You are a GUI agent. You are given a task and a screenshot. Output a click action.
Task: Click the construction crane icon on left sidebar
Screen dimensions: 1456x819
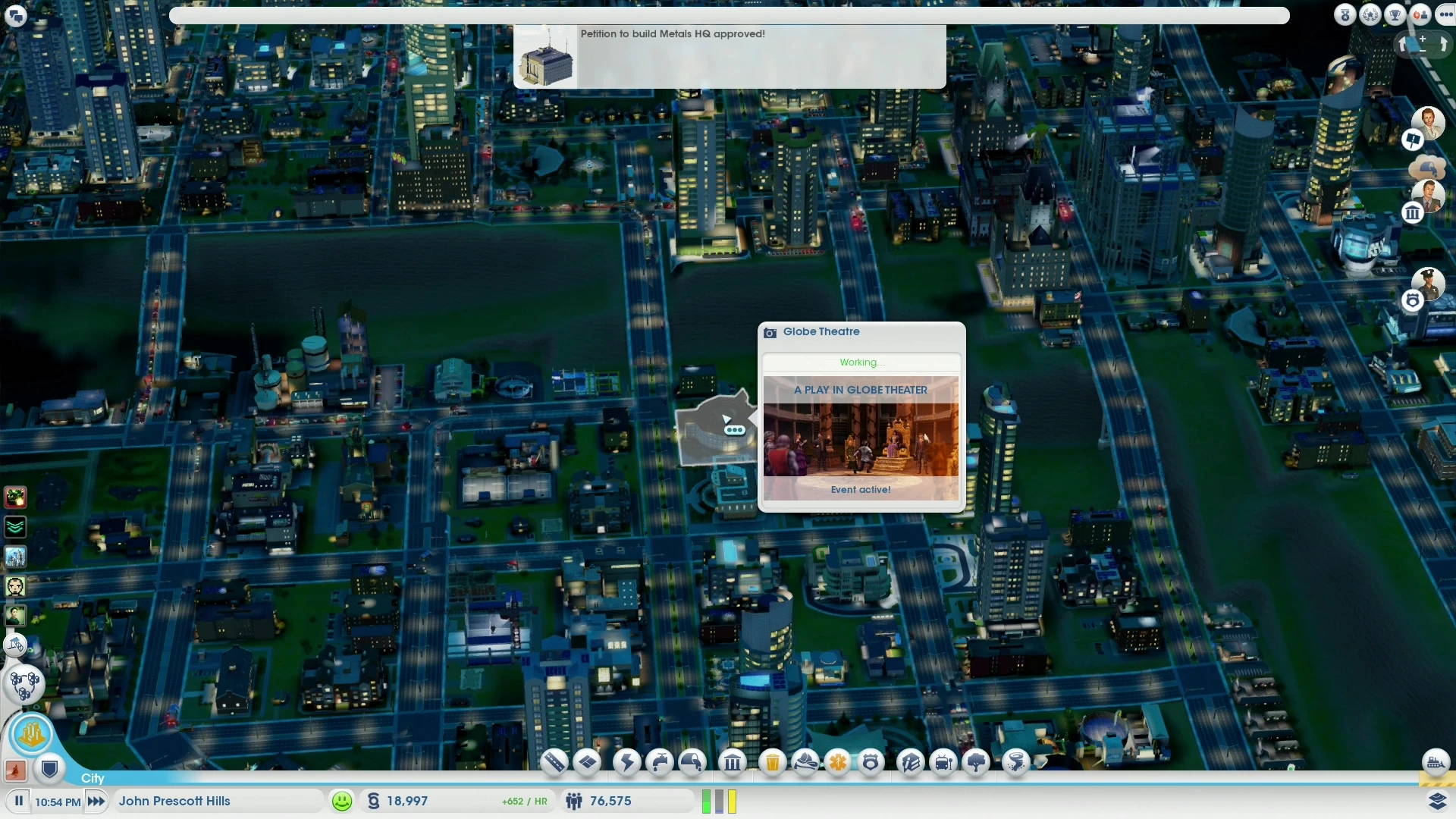click(15, 645)
